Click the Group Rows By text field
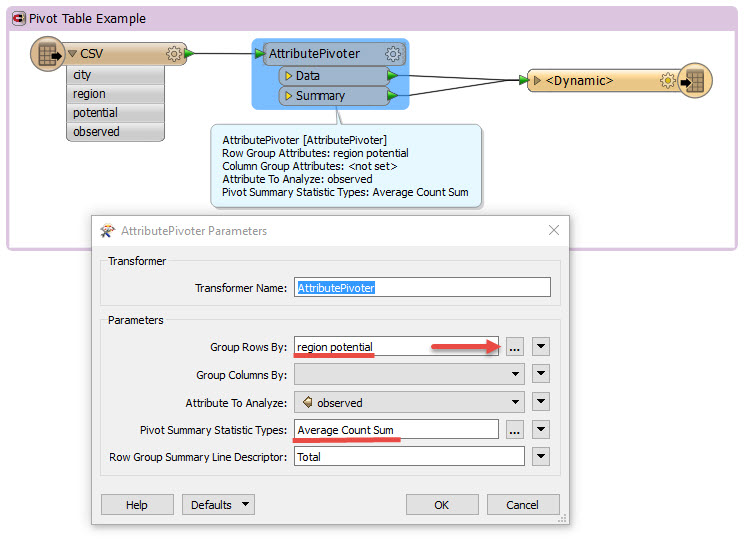The width and height of the screenshot is (744, 544). tap(396, 347)
